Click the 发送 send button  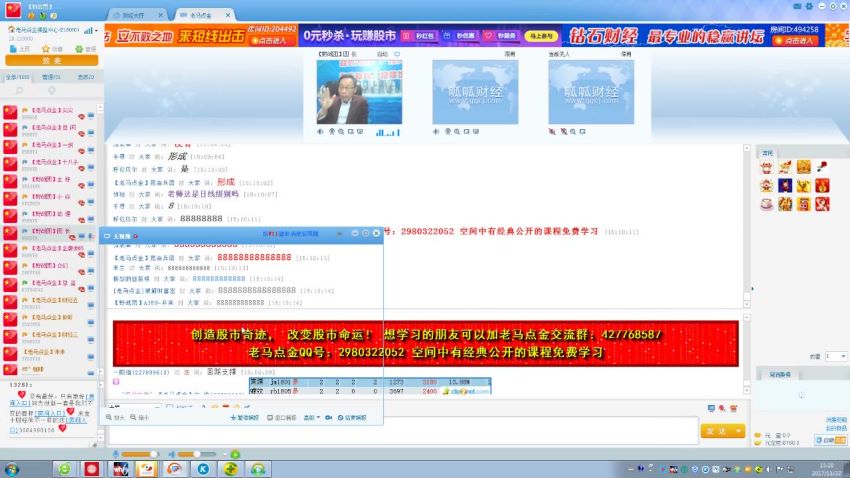pyautogui.click(x=716, y=431)
